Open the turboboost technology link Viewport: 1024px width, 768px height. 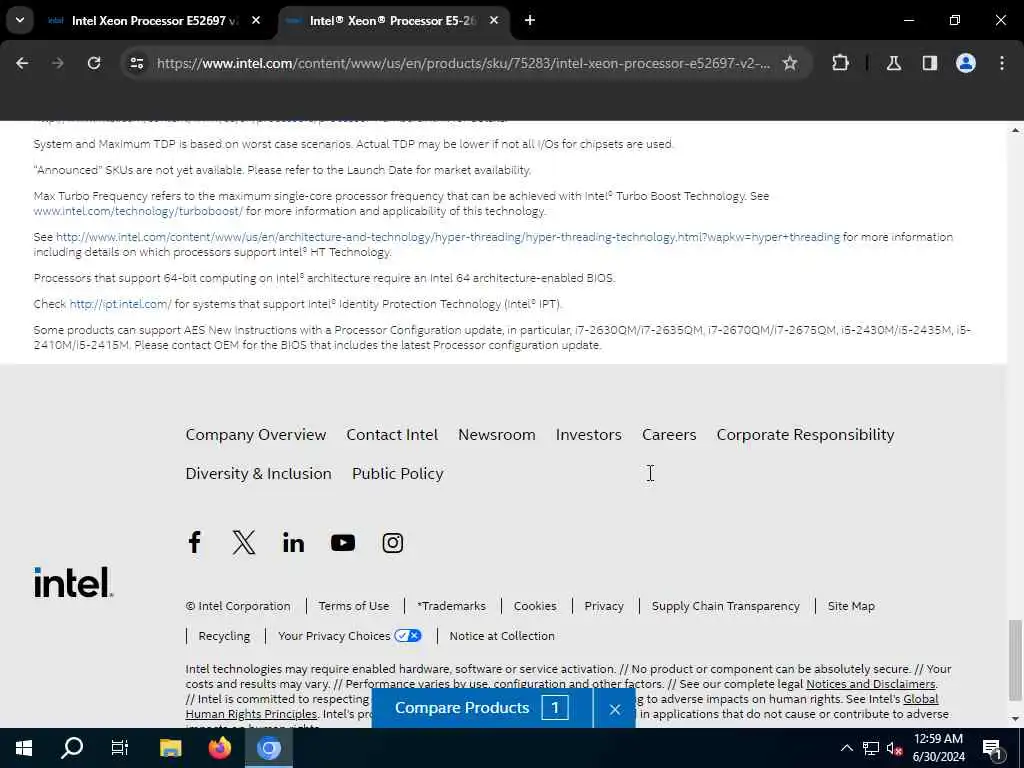[138, 211]
